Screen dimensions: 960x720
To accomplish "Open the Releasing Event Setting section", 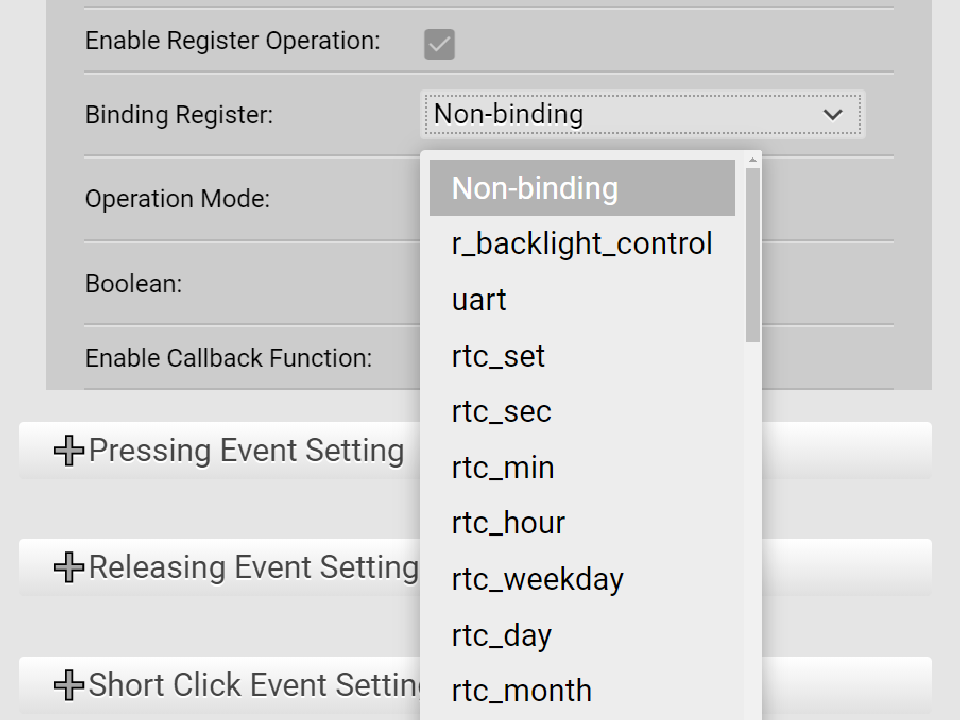I will click(x=253, y=568).
